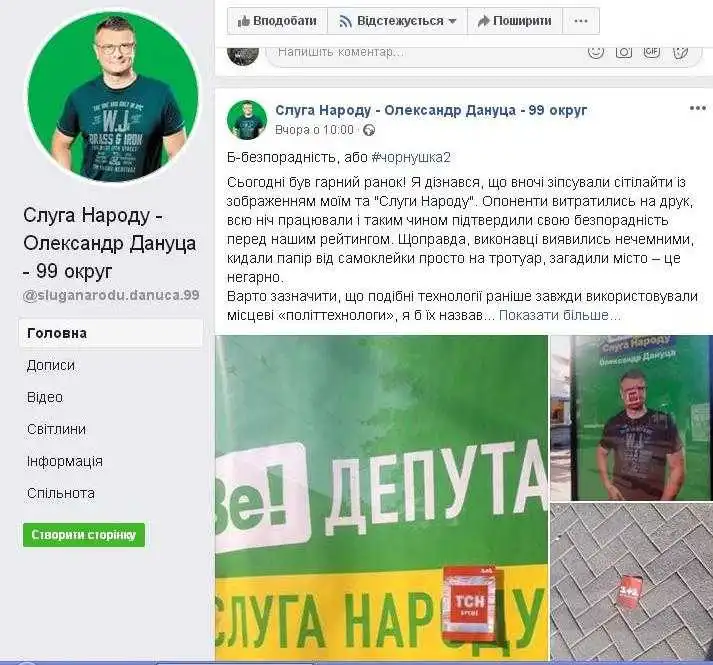Click the Напишіть коментар input field
The height and width of the screenshot is (665, 713).
427,53
